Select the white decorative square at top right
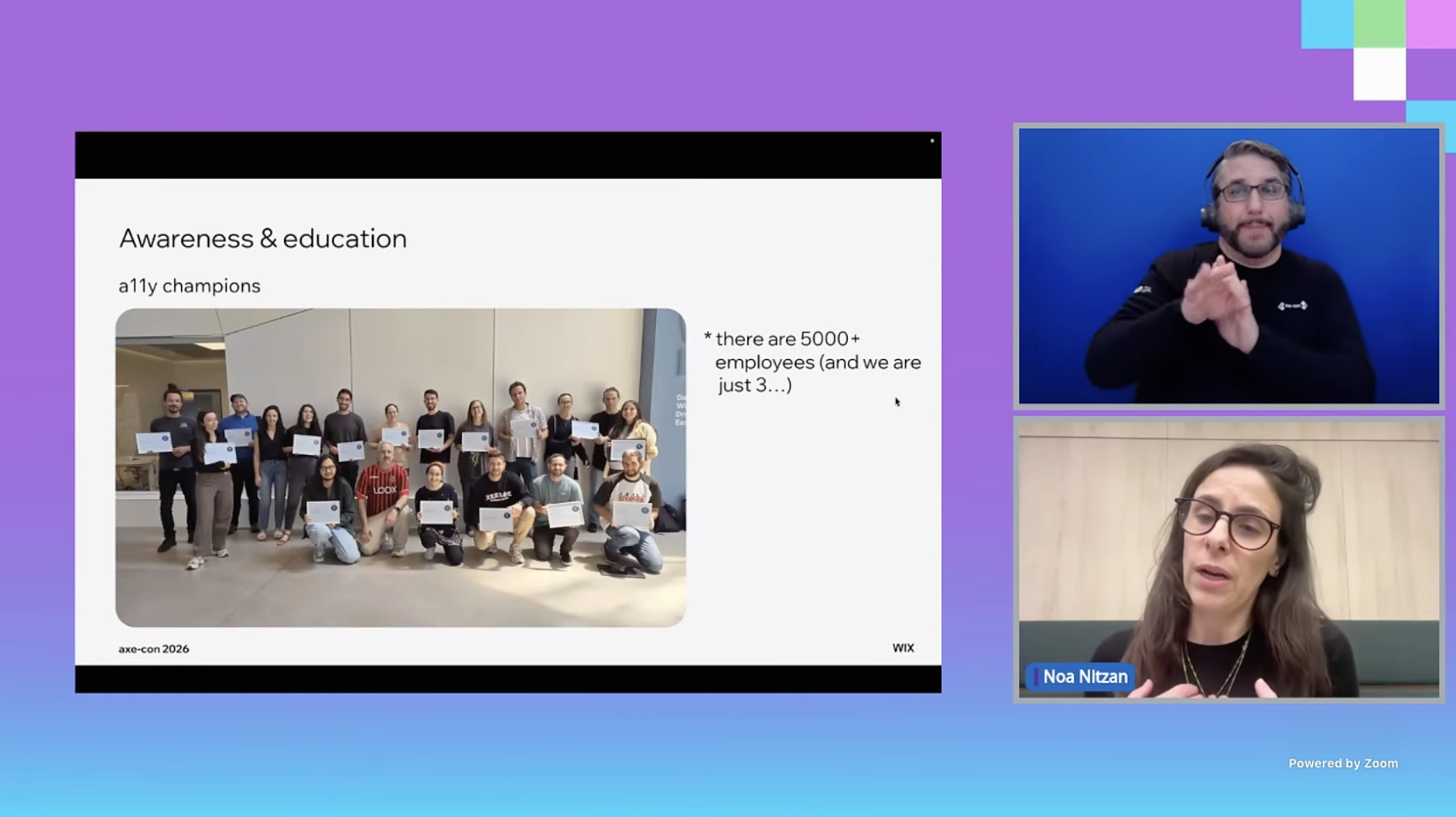Screen dimensions: 1456x817 (1379, 74)
